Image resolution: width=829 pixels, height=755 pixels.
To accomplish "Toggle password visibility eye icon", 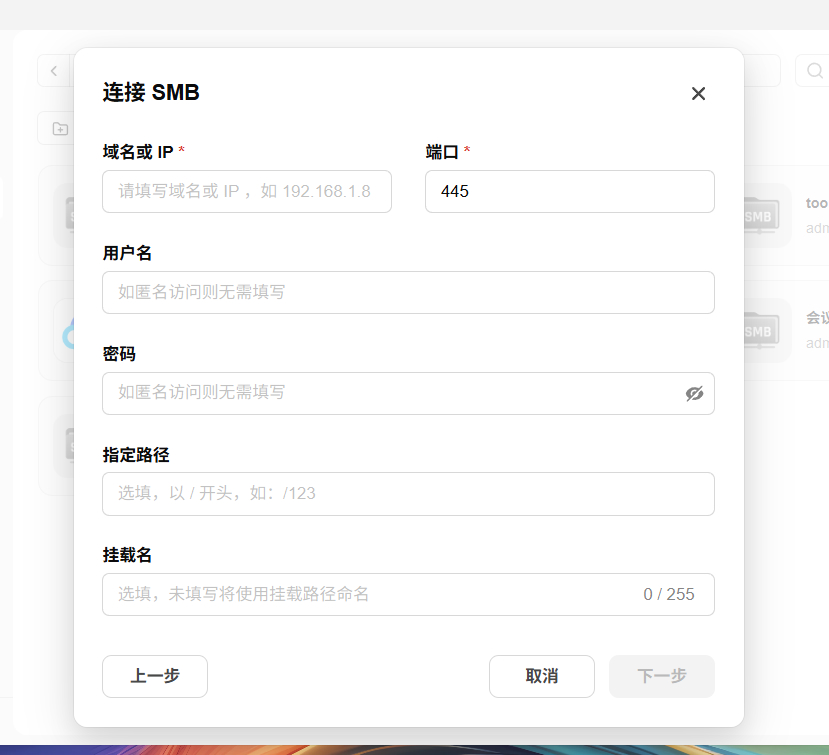I will [694, 393].
